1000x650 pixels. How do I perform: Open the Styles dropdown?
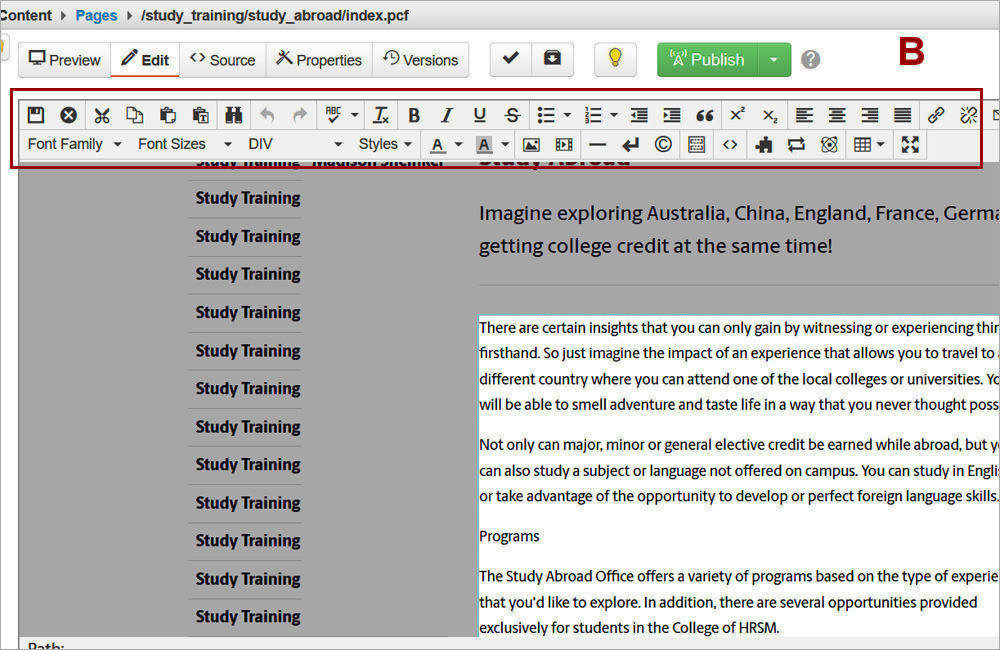(385, 144)
